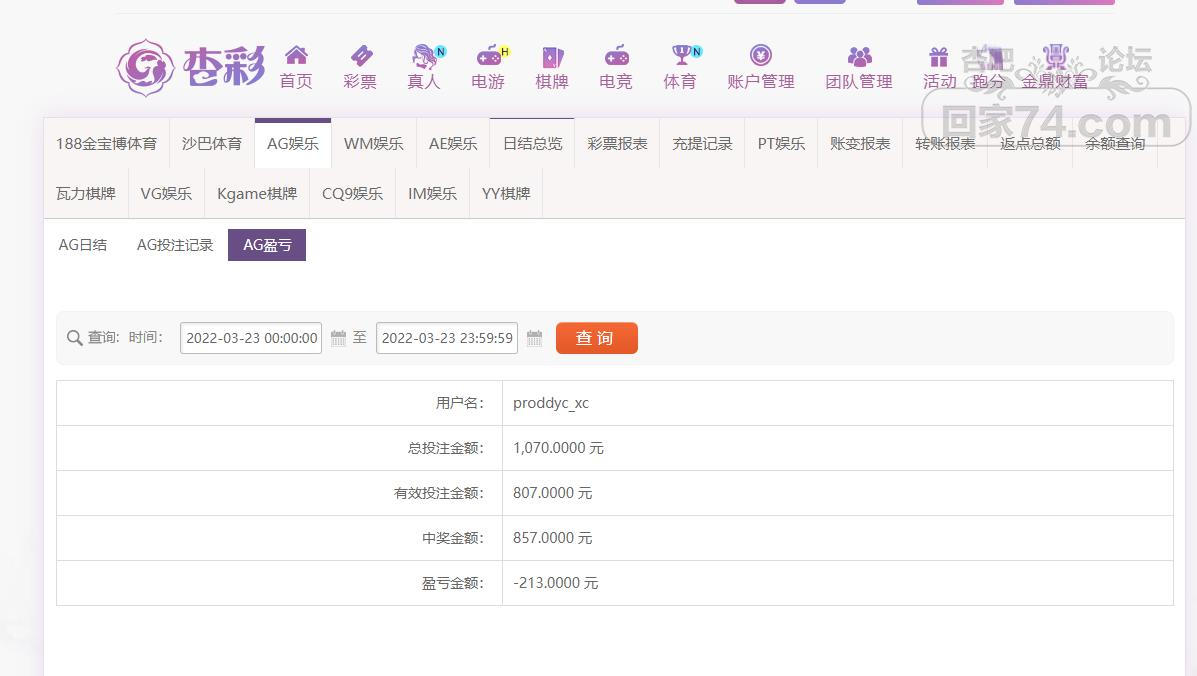Click the home (首页) house icon

pyautogui.click(x=296, y=56)
